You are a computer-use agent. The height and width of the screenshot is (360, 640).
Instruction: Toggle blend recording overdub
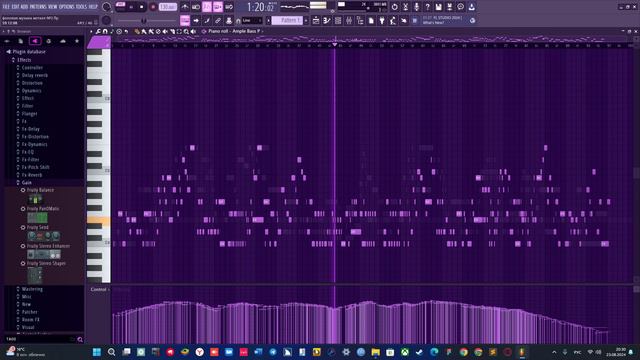point(218,7)
